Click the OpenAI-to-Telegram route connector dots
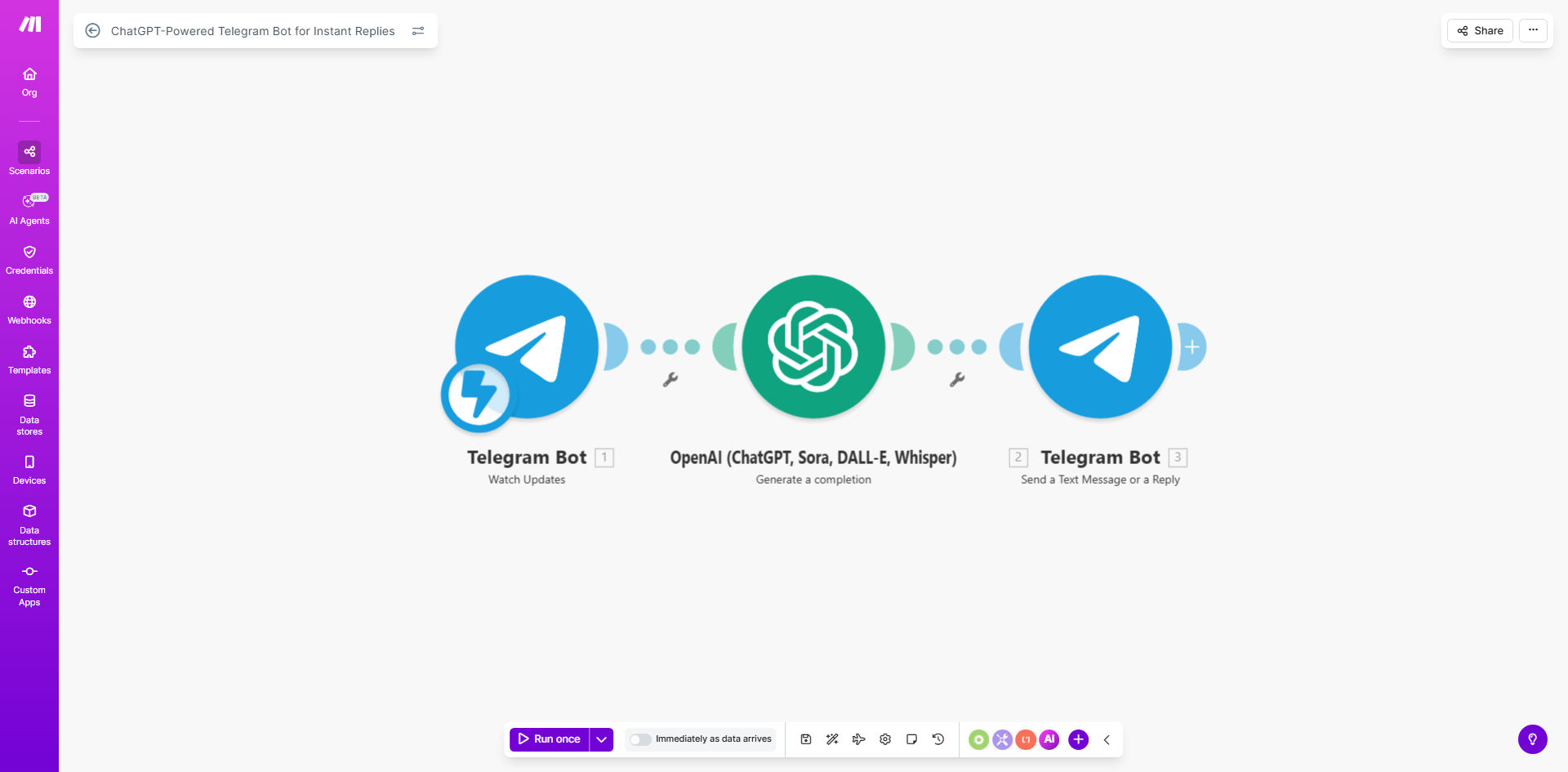 pos(957,346)
